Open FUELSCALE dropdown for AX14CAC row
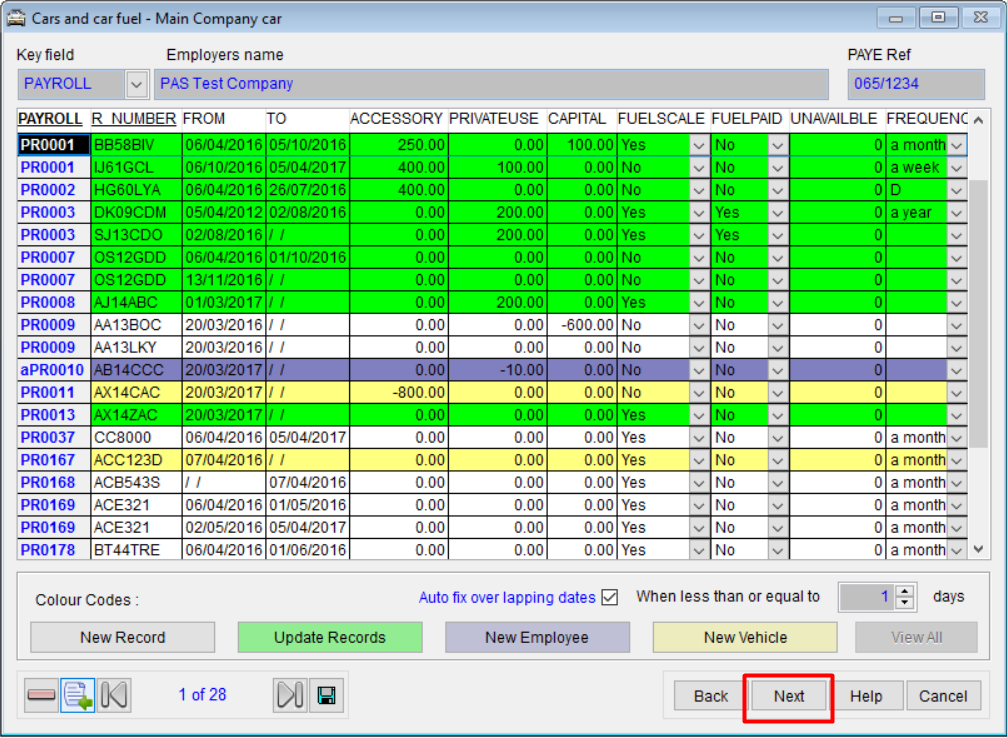Image resolution: width=1007 pixels, height=738 pixels. [x=699, y=392]
